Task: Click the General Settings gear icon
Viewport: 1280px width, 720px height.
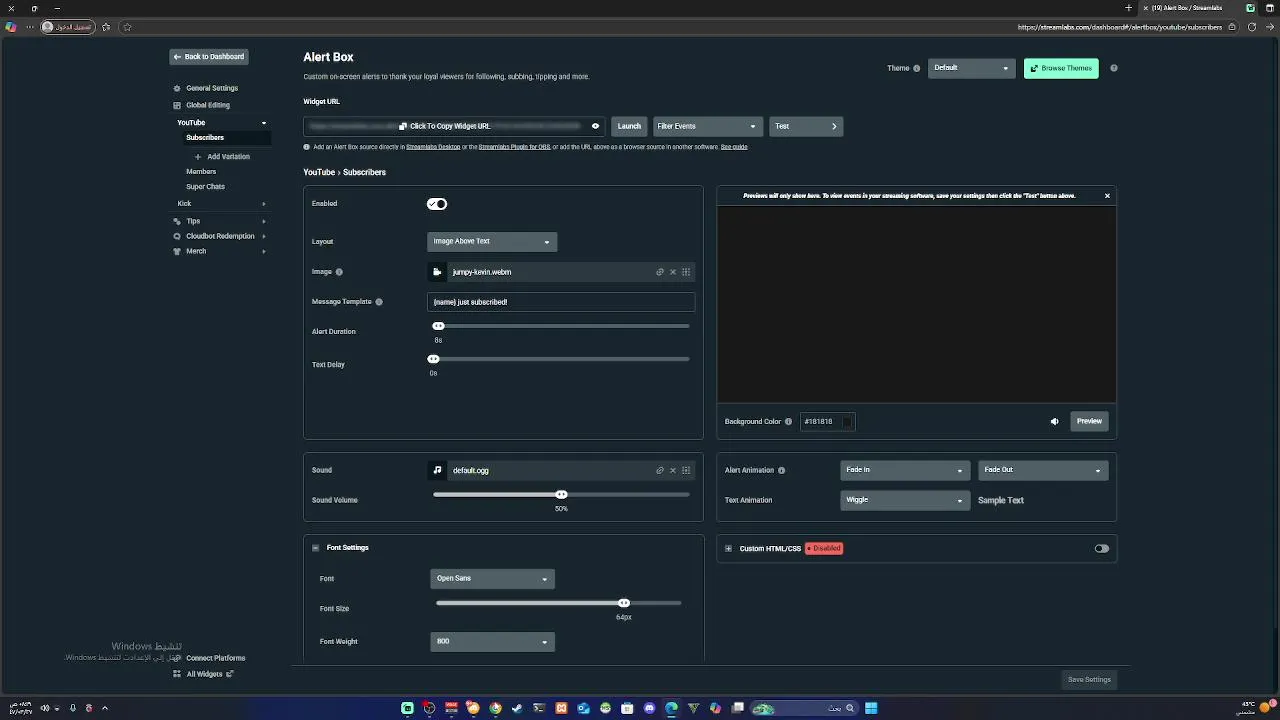Action: 177,89
